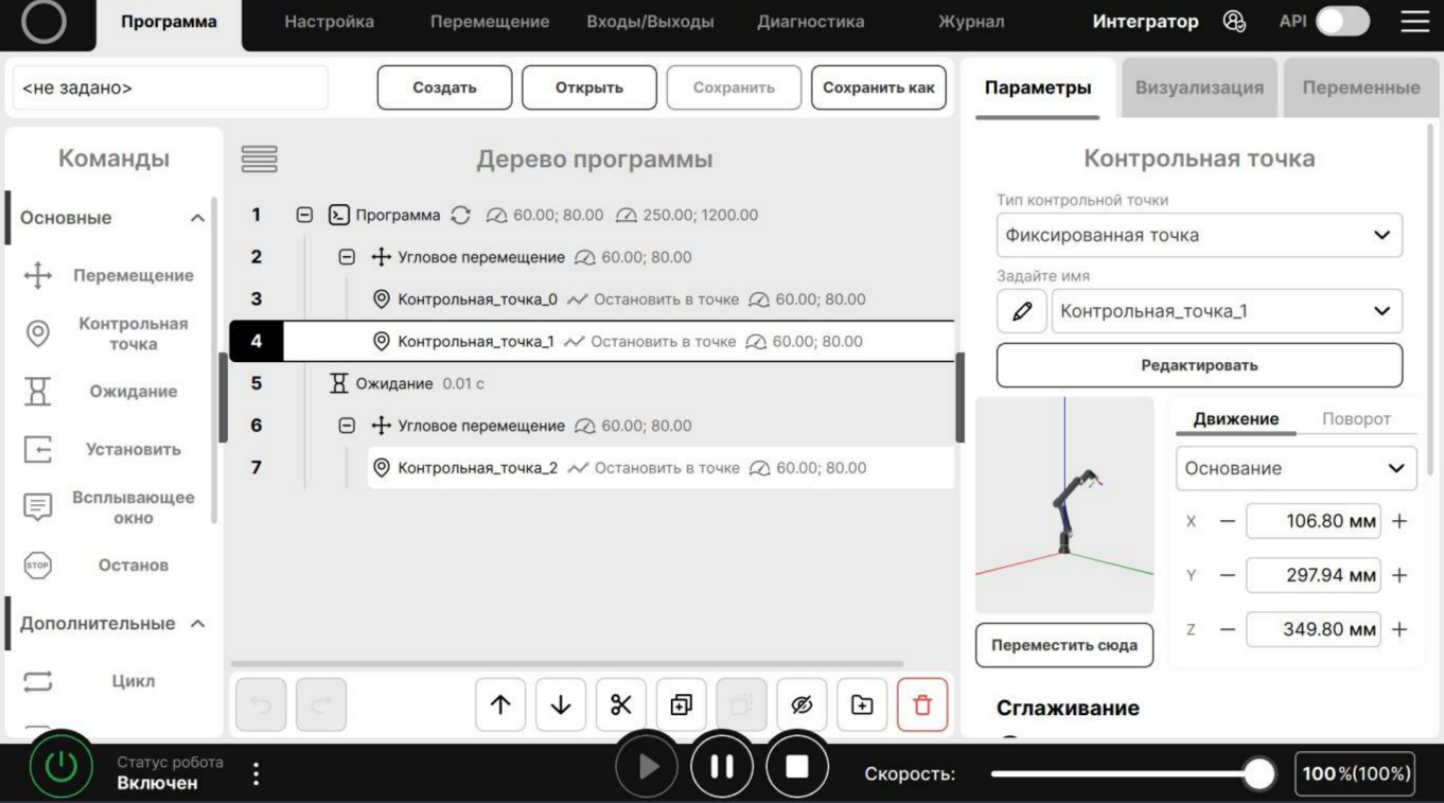Open the Диагностика tab
This screenshot has width=1444, height=803.
(811, 22)
